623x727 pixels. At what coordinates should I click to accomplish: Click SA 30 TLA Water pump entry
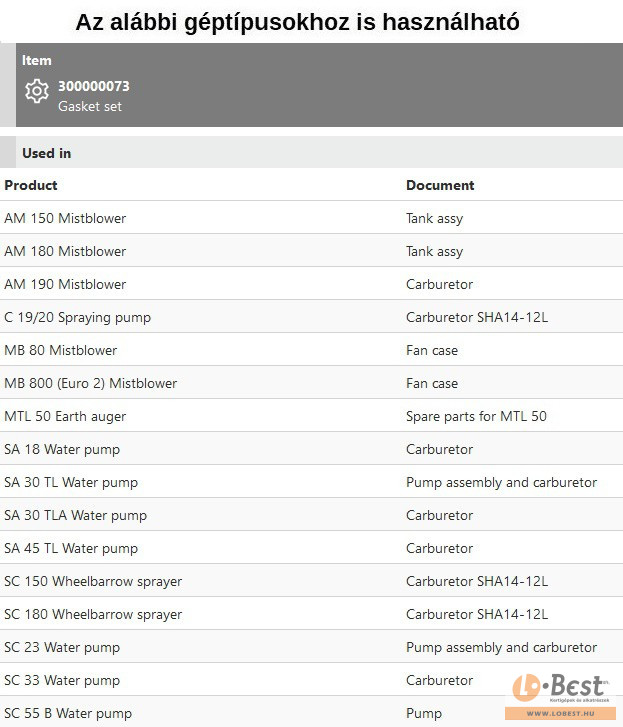tap(75, 515)
